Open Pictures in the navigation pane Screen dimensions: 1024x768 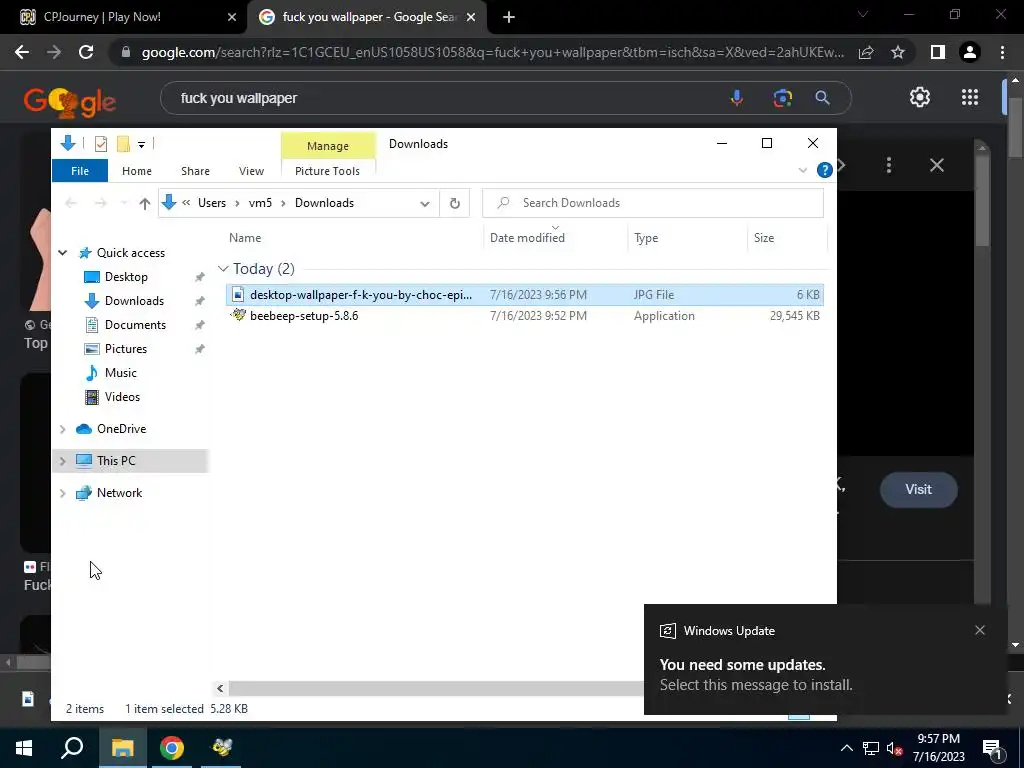(x=125, y=349)
